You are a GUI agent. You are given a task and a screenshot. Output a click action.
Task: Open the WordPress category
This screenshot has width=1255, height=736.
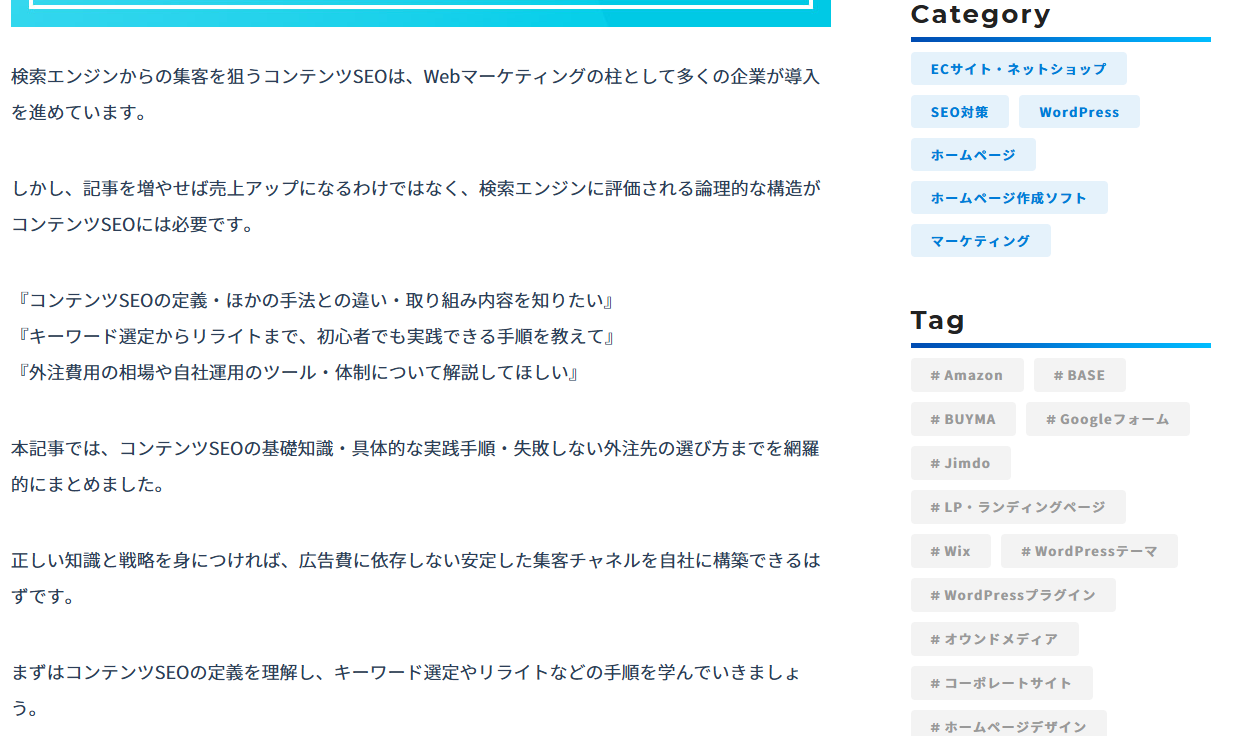pos(1078,112)
